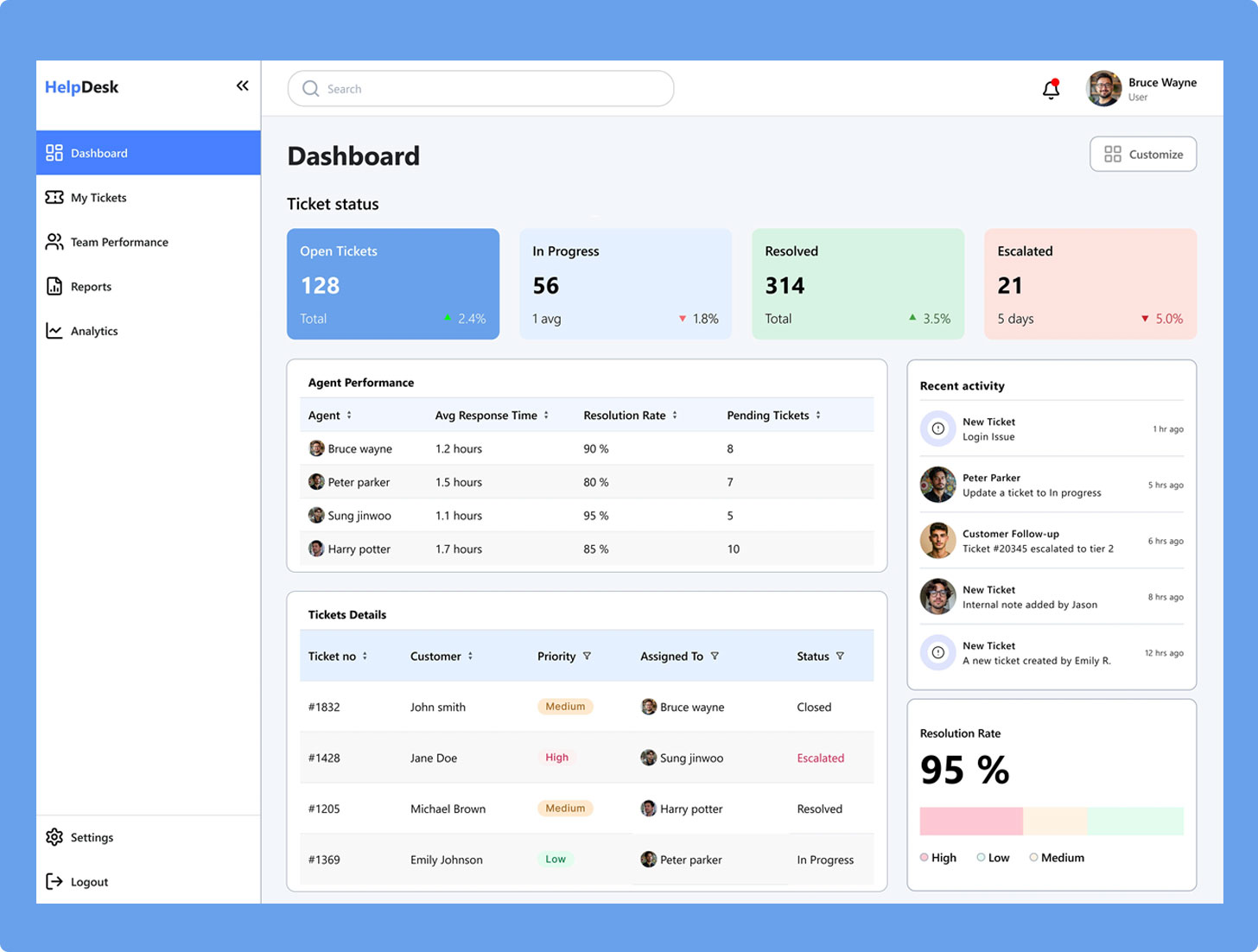The image size is (1258, 952).
Task: Click the notification bell
Action: coord(1051,89)
